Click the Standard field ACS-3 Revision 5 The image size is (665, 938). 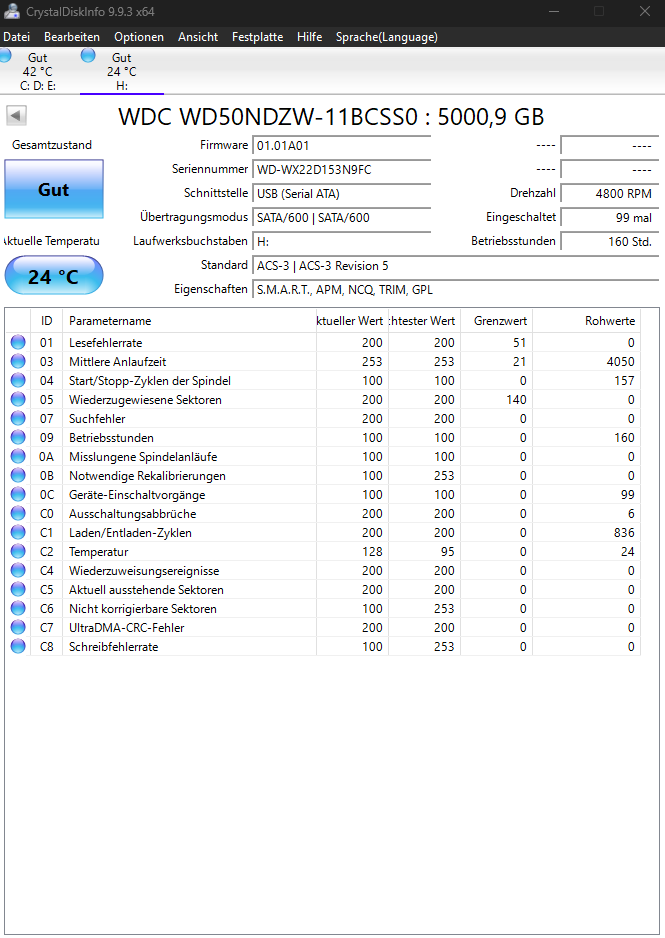tap(456, 265)
